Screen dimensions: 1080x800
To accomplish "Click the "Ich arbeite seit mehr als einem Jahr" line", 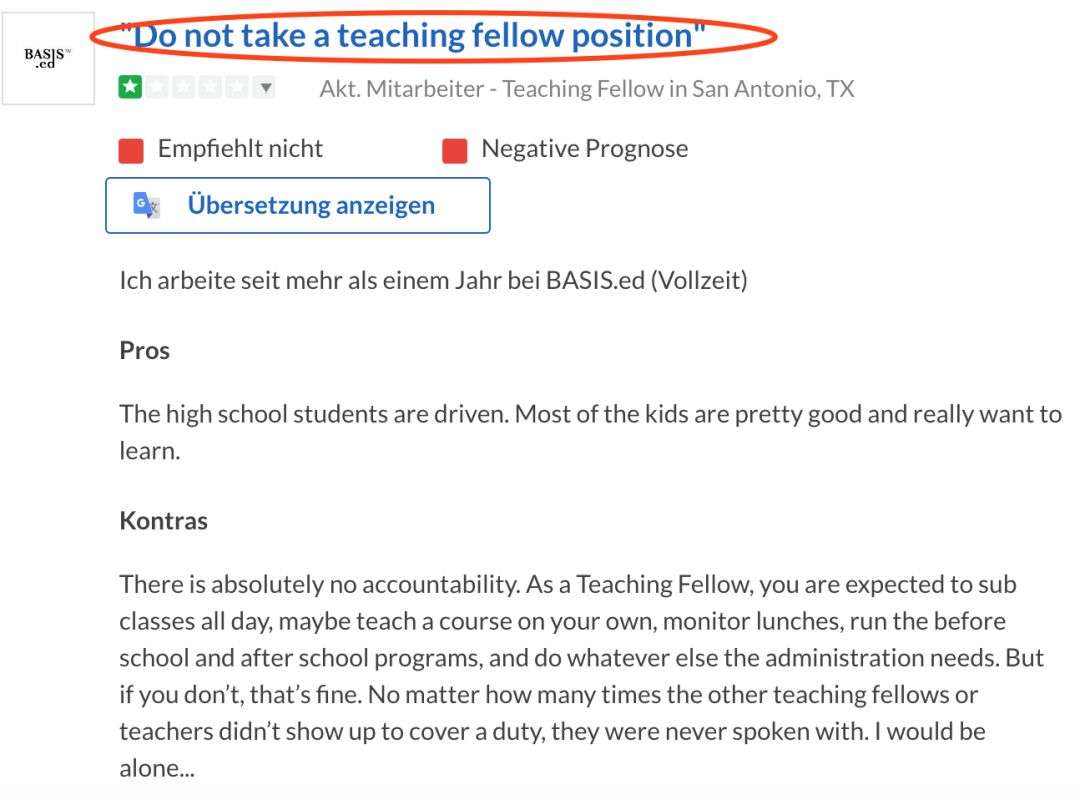I will [x=433, y=280].
